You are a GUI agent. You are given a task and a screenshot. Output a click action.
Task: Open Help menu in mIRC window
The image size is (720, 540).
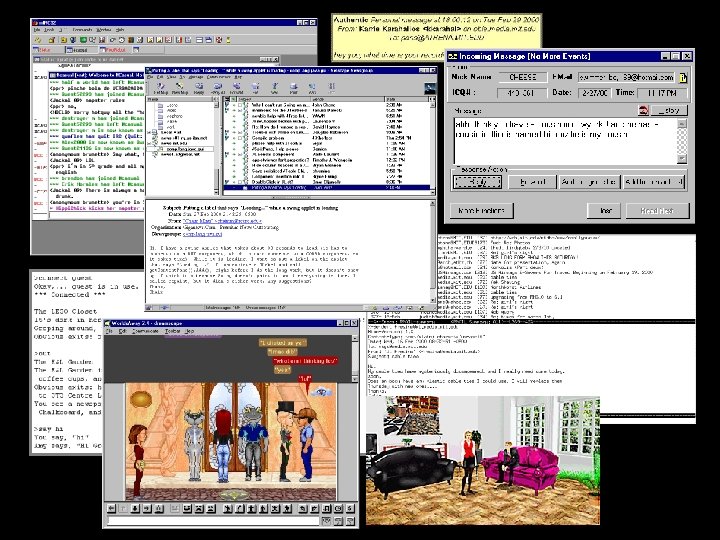click(x=120, y=30)
